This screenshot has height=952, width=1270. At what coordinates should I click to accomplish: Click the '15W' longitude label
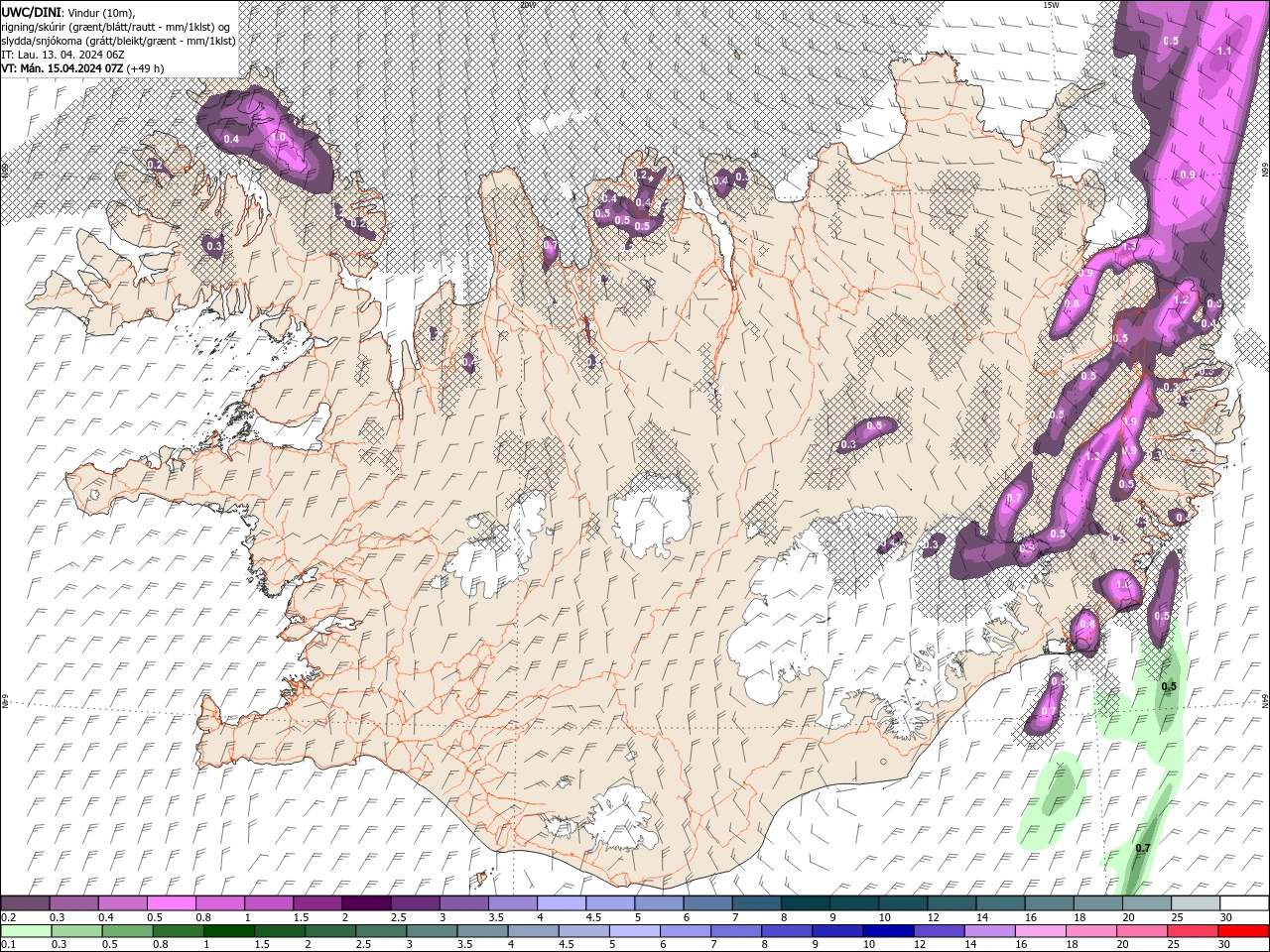pos(1051,4)
